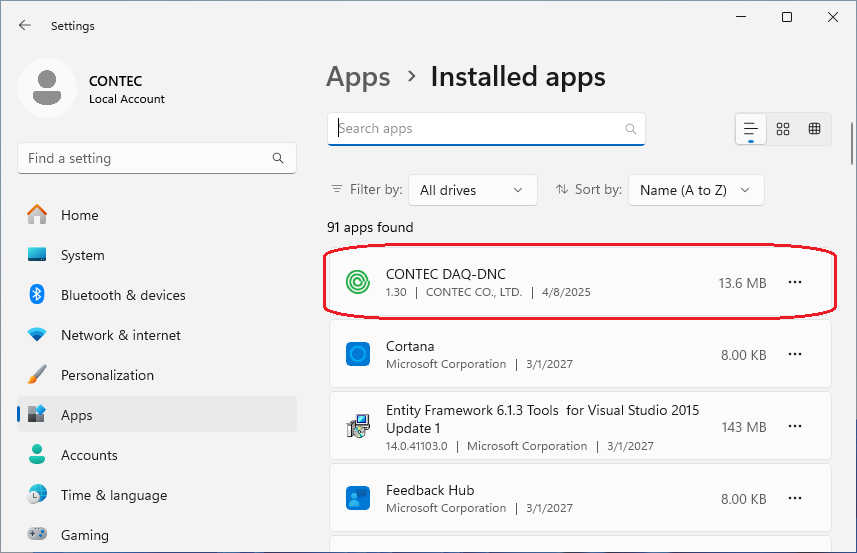Open Gaming settings

[x=157, y=535]
